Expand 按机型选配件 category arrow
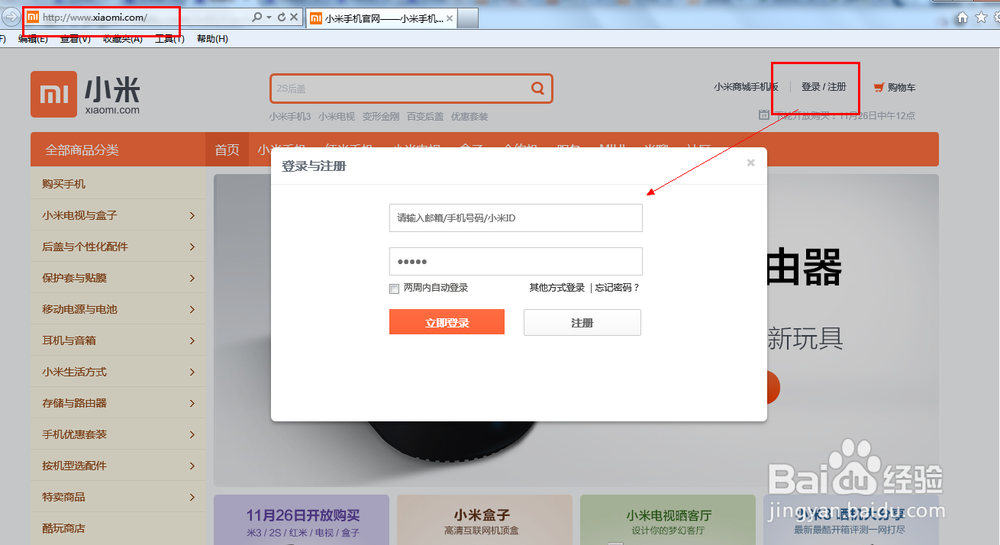This screenshot has height=545, width=1000. click(x=192, y=465)
